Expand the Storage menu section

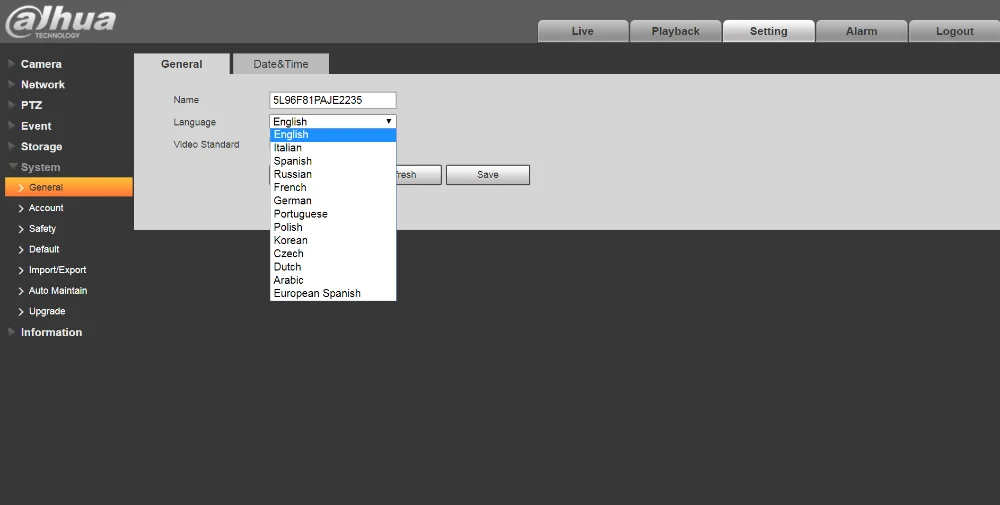[41, 146]
